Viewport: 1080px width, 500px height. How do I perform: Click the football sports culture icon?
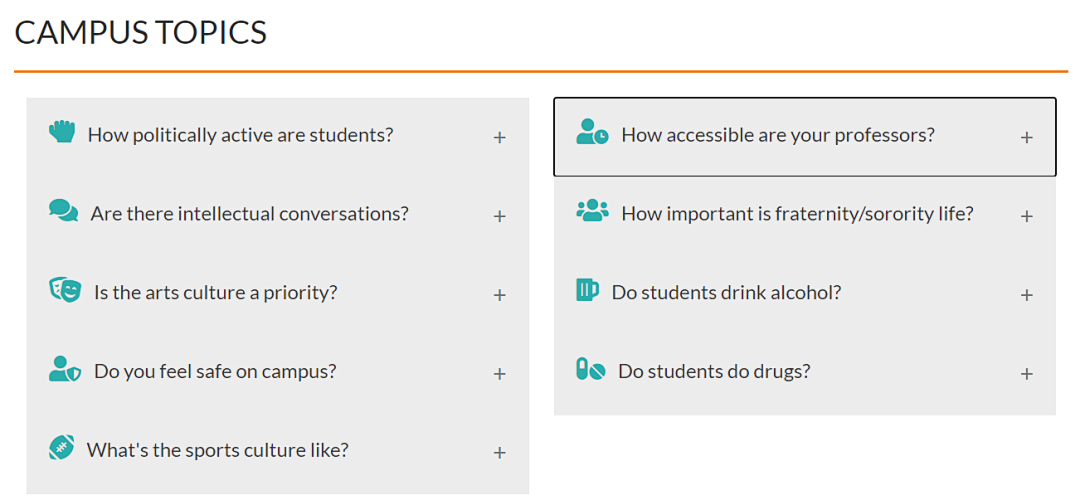(61, 447)
